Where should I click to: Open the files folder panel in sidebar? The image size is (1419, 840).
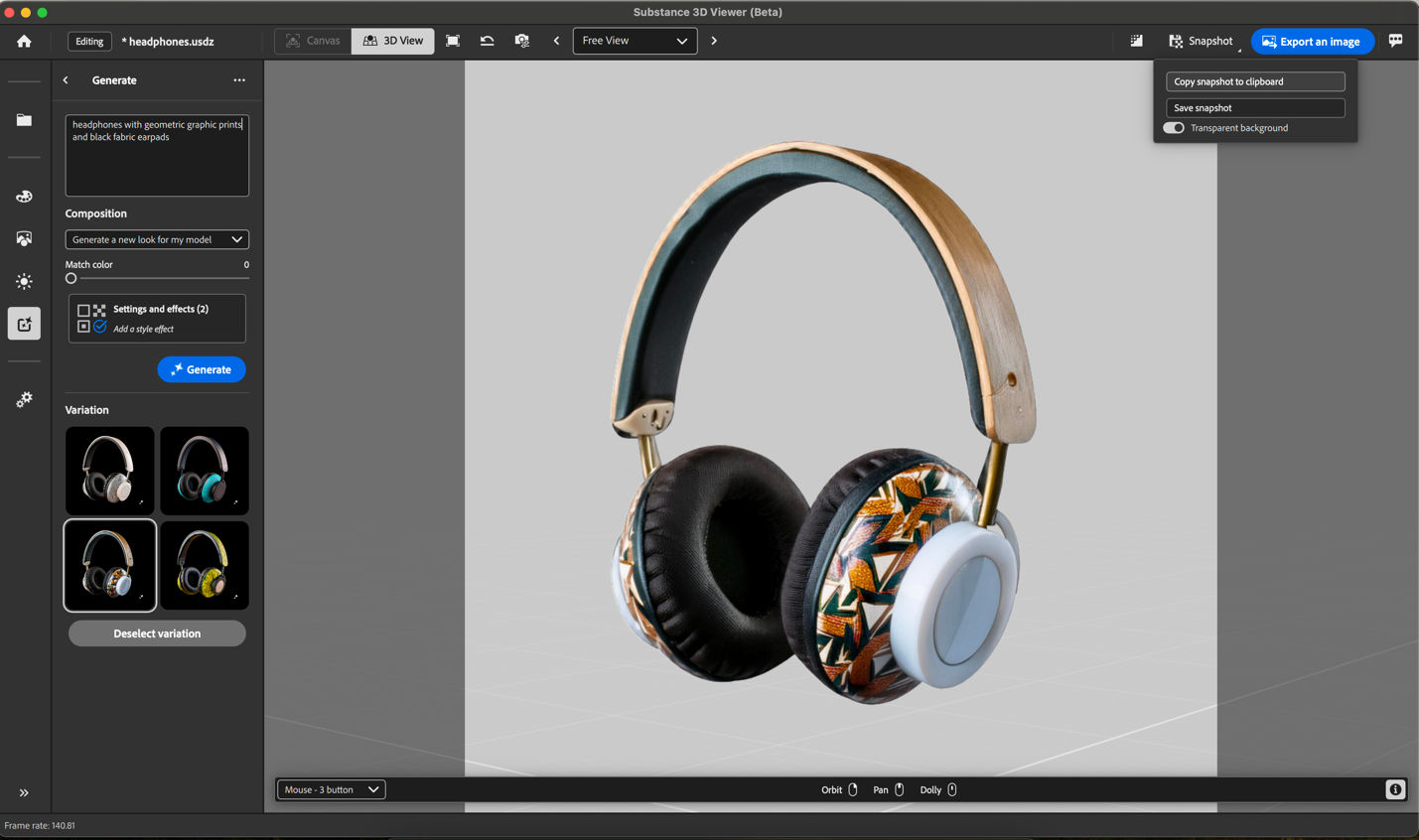pyautogui.click(x=24, y=120)
